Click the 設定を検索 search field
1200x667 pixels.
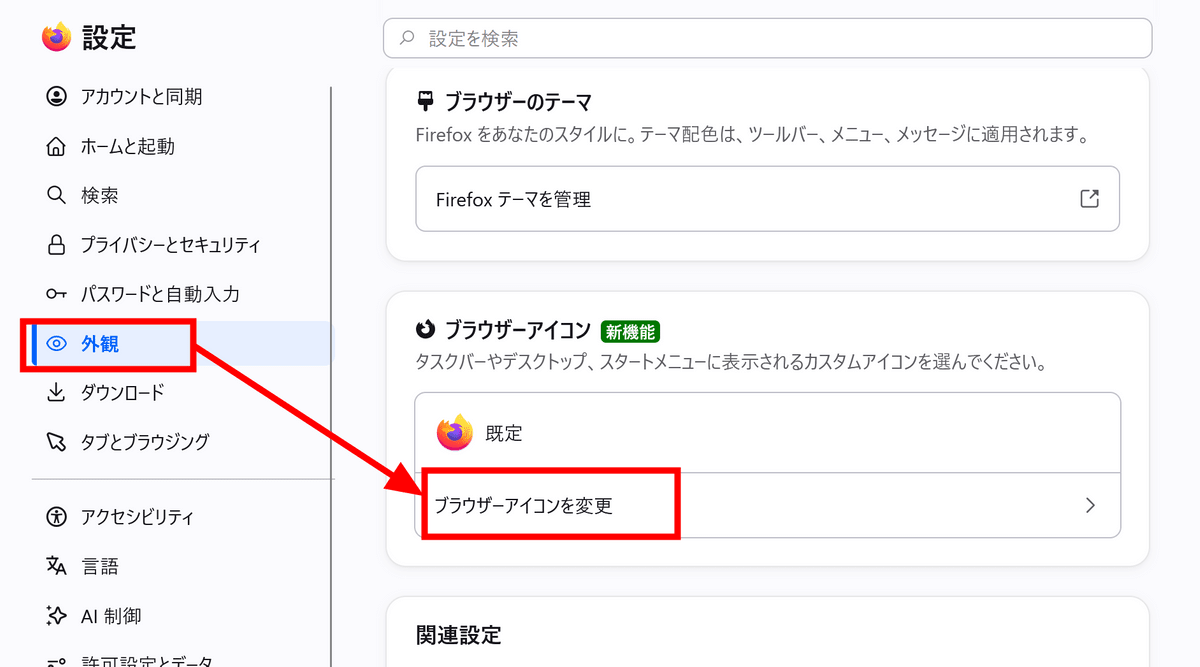pyautogui.click(x=767, y=39)
